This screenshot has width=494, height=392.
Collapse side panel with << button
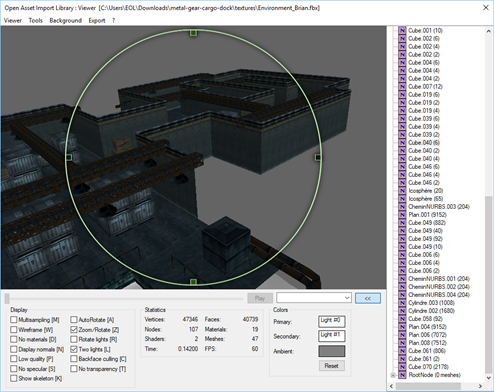[368, 298]
